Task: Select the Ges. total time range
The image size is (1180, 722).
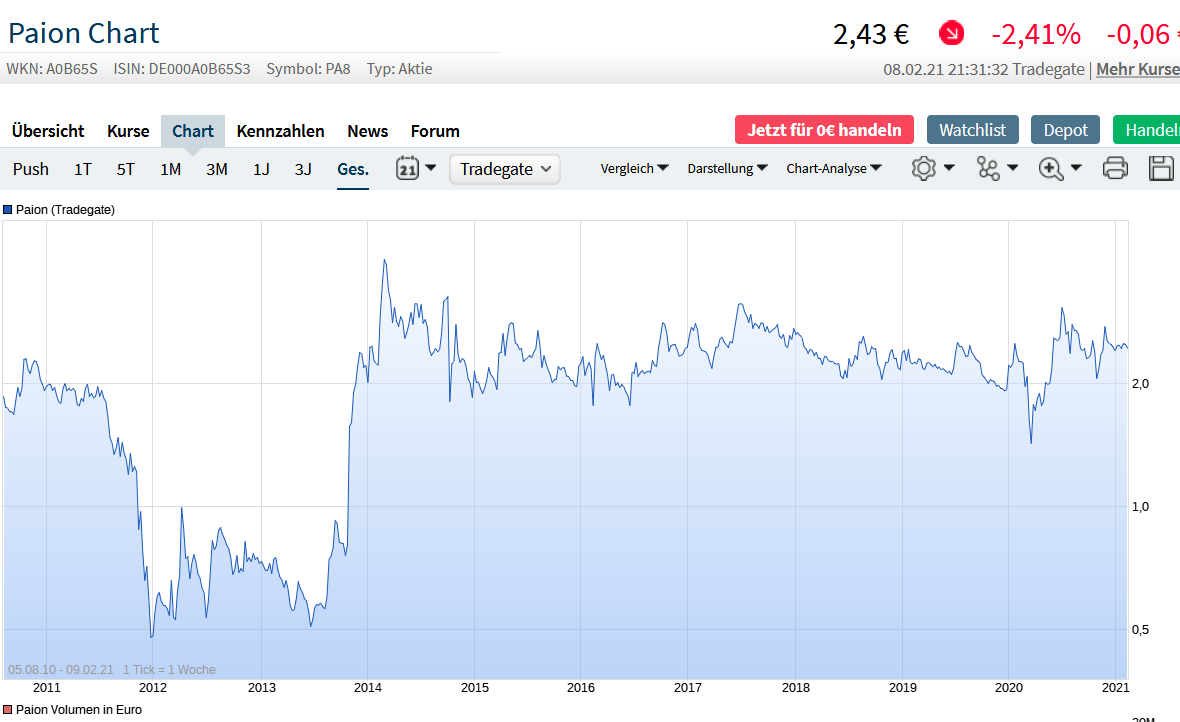Action: pos(353,169)
